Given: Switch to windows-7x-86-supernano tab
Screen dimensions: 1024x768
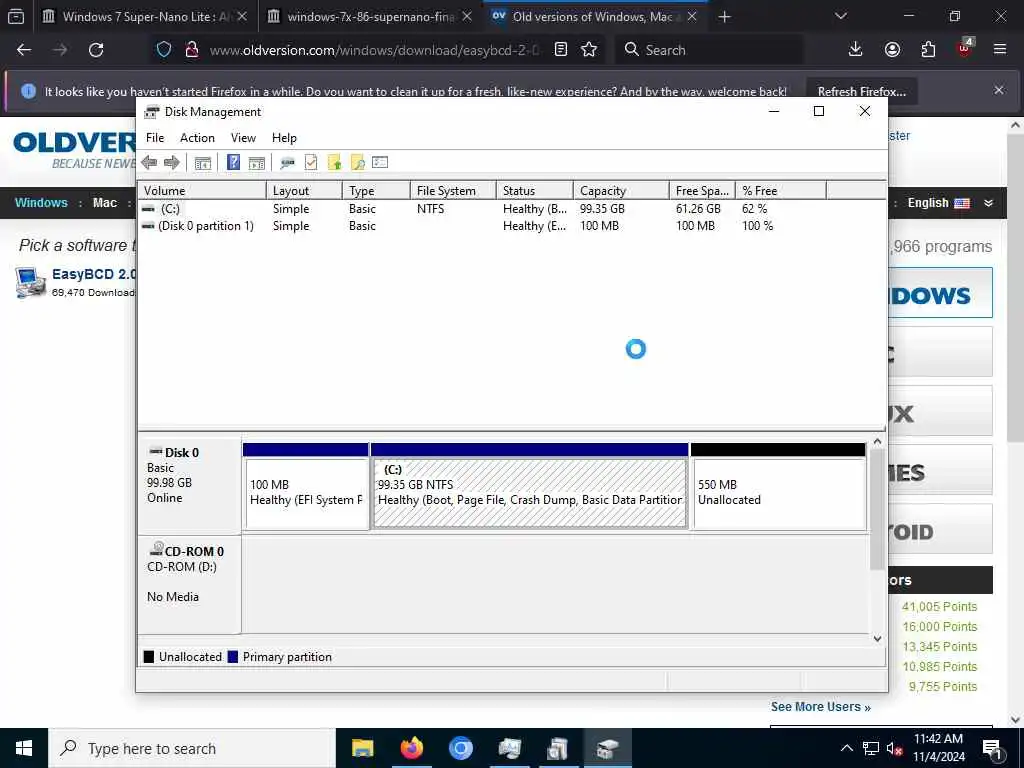Looking at the screenshot, I should pyautogui.click(x=370, y=17).
